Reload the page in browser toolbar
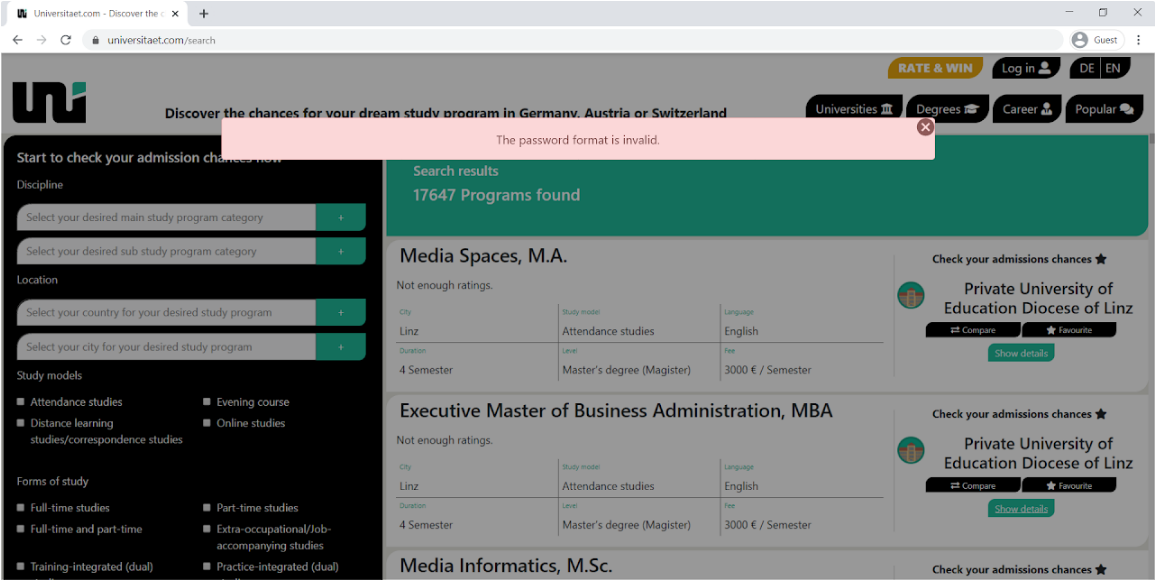The image size is (1156, 580). coord(66,40)
